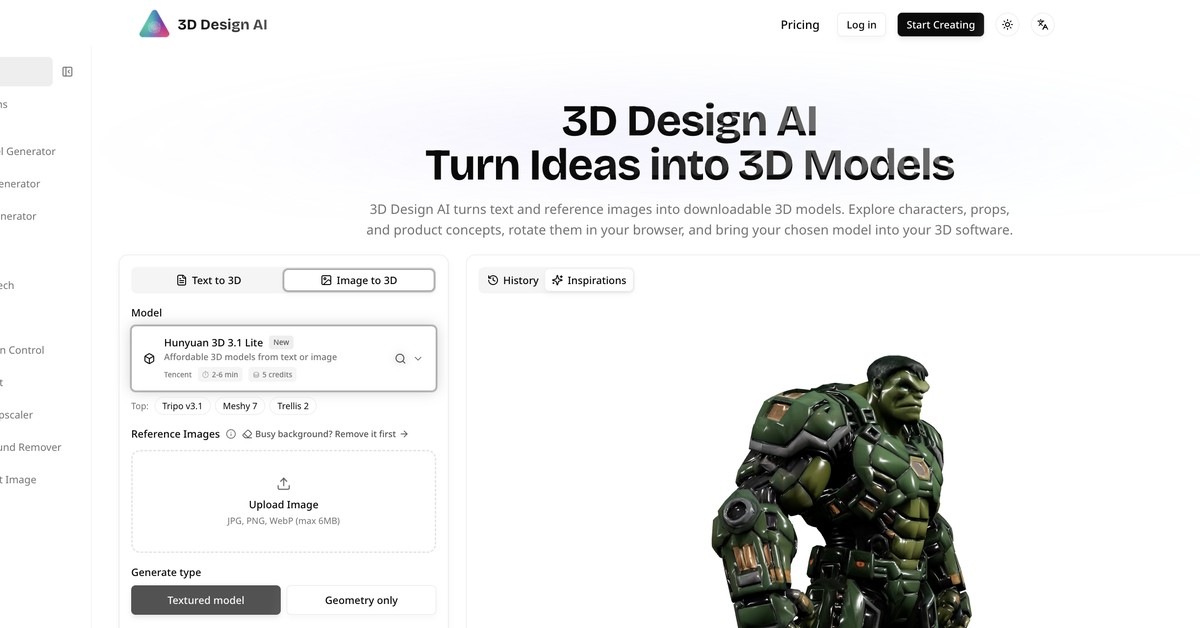Screen dimensions: 1200x628
Task: Open the Hunyuan 3D 3.1 Lite model dropdown
Action: (x=284, y=358)
